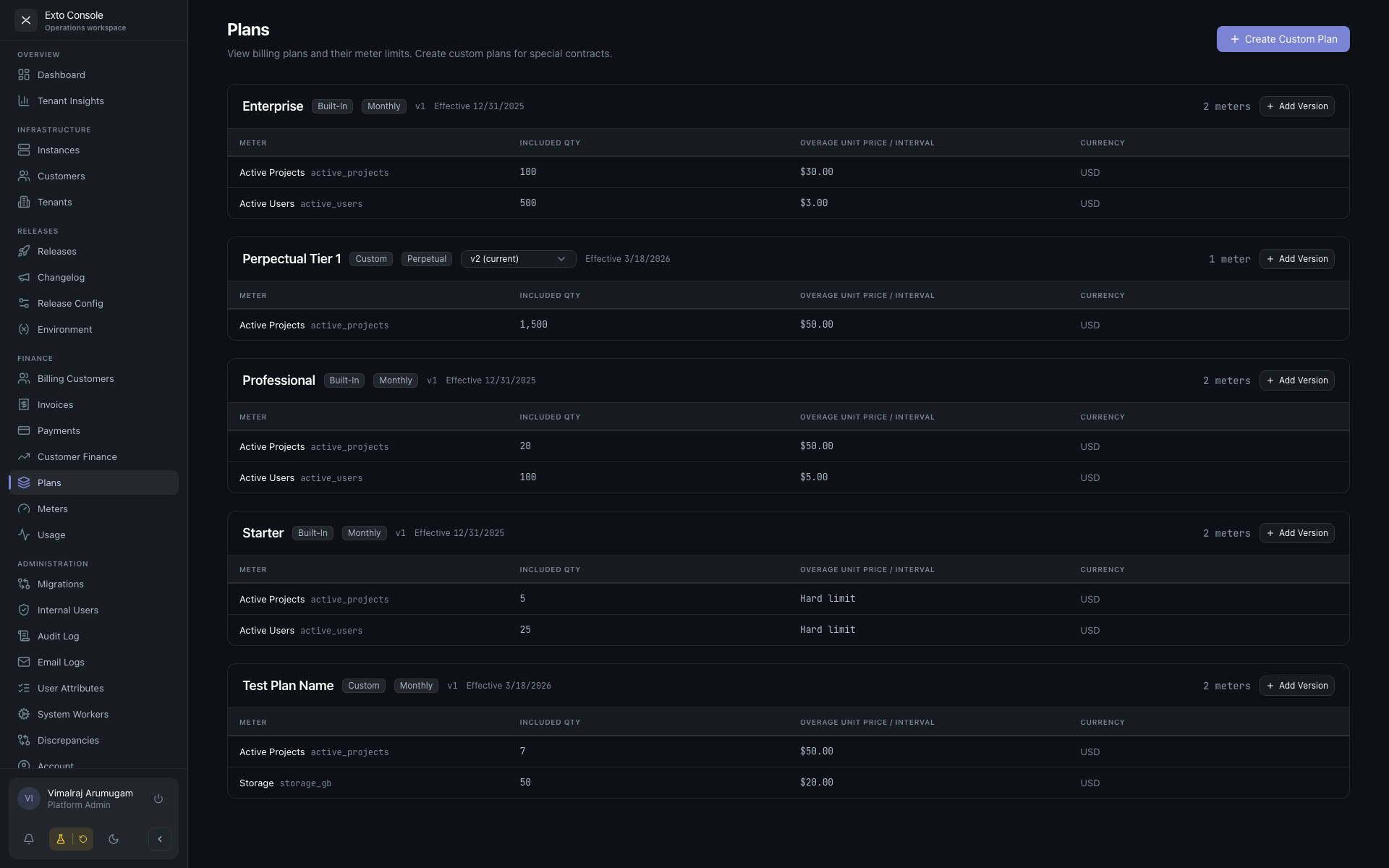Click $30.00 Enterprise overage price
Screen dimensions: 1389x868
point(817,172)
